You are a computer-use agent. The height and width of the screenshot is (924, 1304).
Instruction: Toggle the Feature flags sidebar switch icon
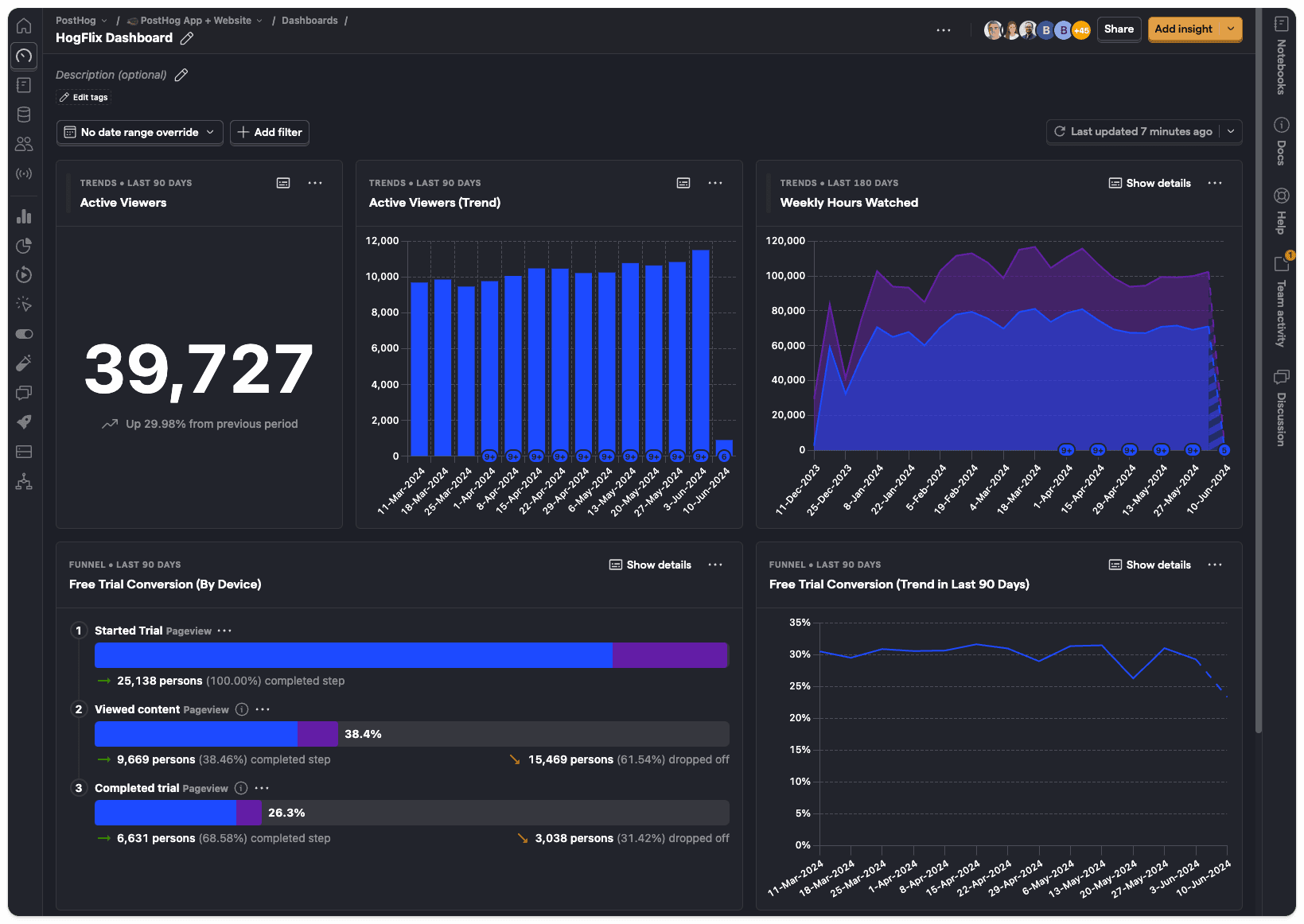coord(24,334)
